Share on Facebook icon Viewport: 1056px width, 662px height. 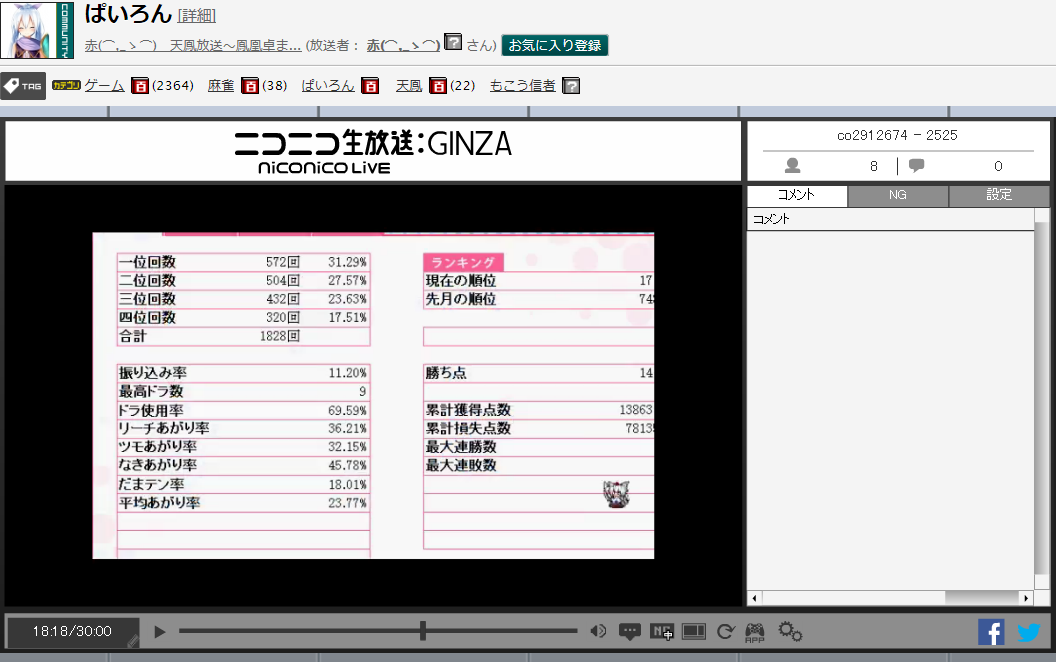(x=991, y=632)
